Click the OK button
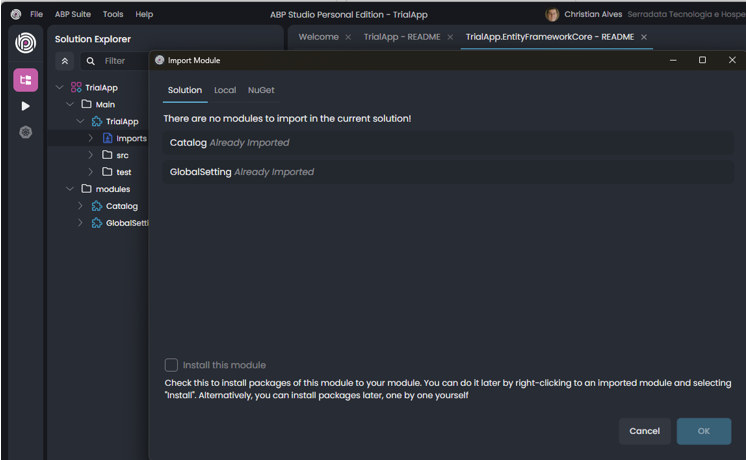The image size is (746, 460). pyautogui.click(x=703, y=431)
